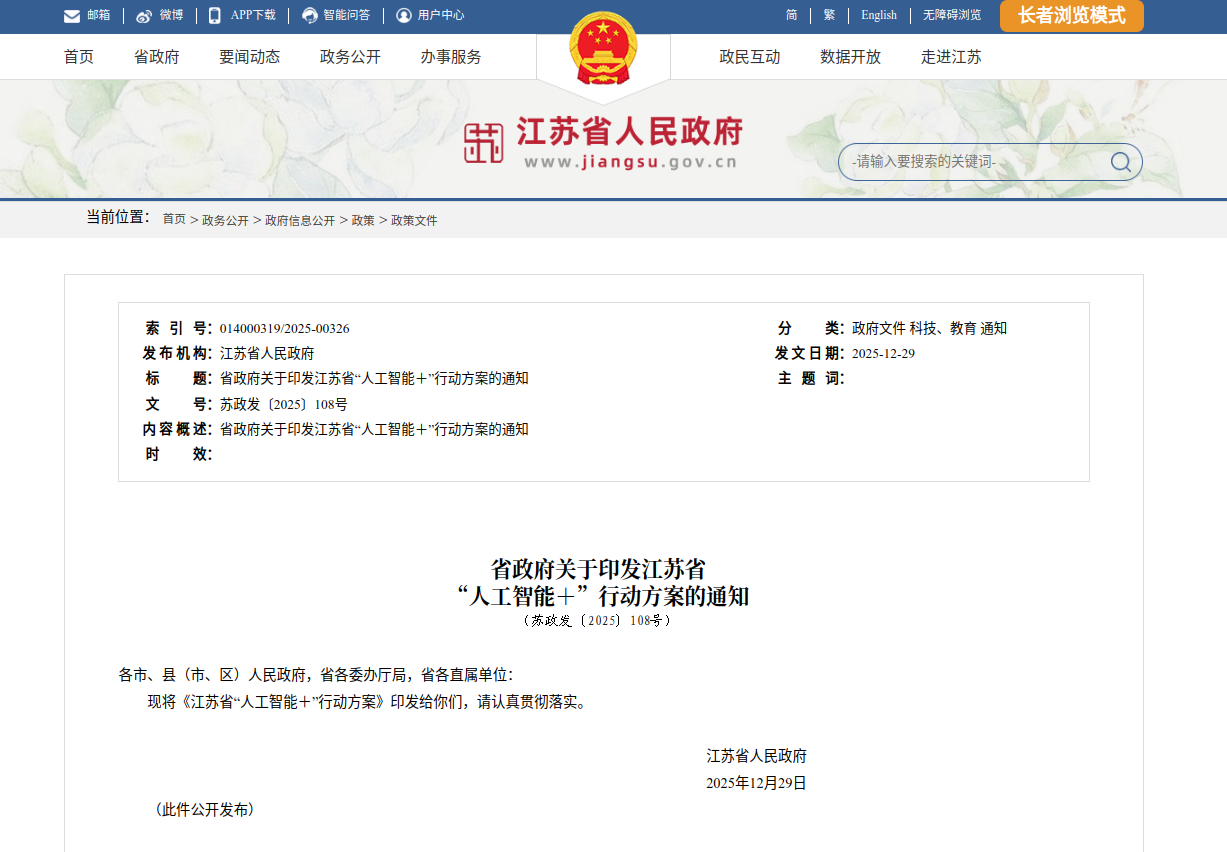The image size is (1227, 852).
Task: Switch to simplified Chinese (简)
Action: 792,15
